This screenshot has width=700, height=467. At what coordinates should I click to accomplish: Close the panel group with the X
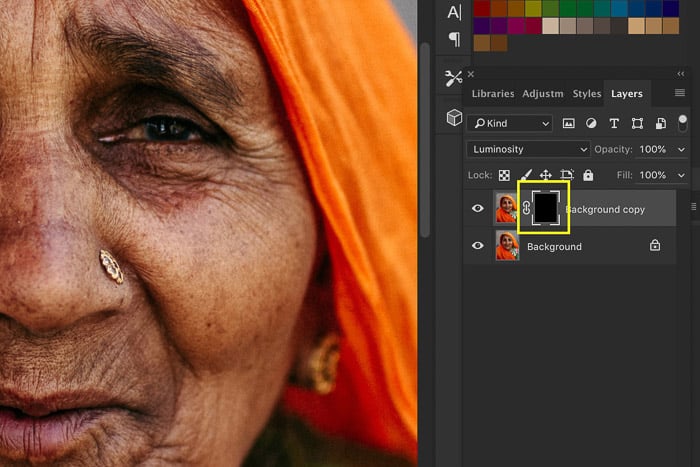tap(471, 74)
